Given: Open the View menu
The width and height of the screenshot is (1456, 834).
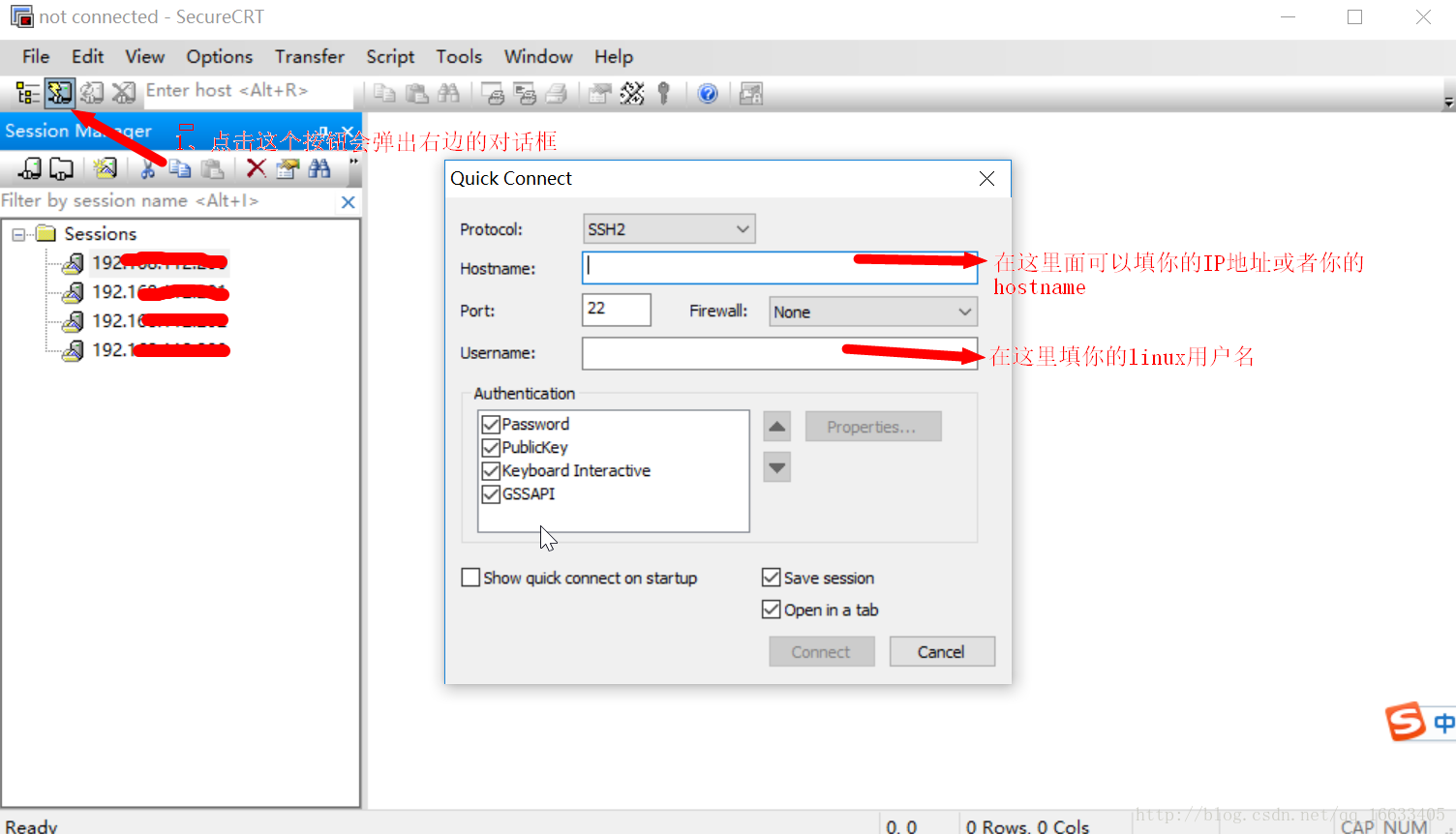Looking at the screenshot, I should pos(144,57).
